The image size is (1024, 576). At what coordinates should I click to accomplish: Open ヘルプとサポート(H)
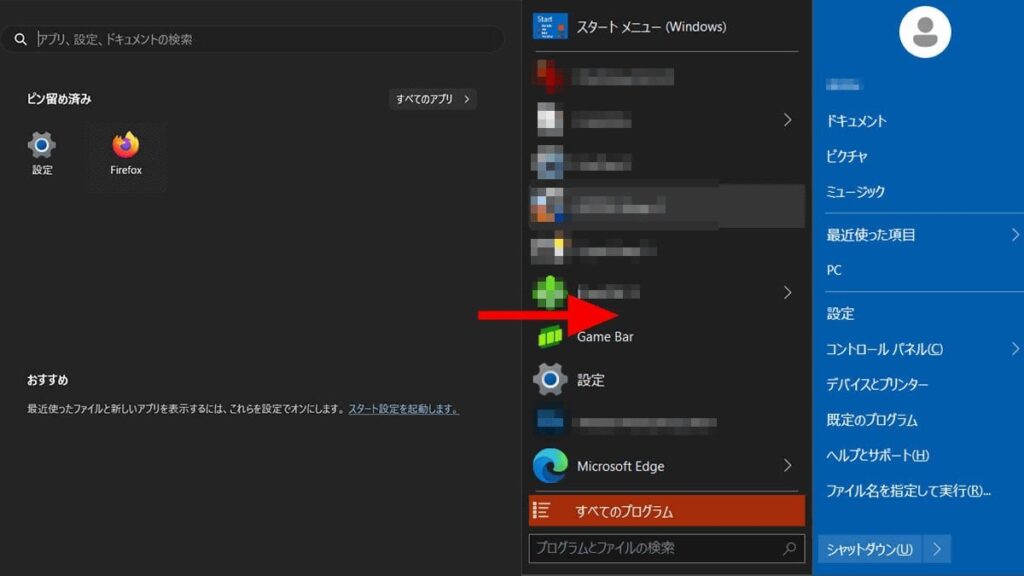[878, 455]
